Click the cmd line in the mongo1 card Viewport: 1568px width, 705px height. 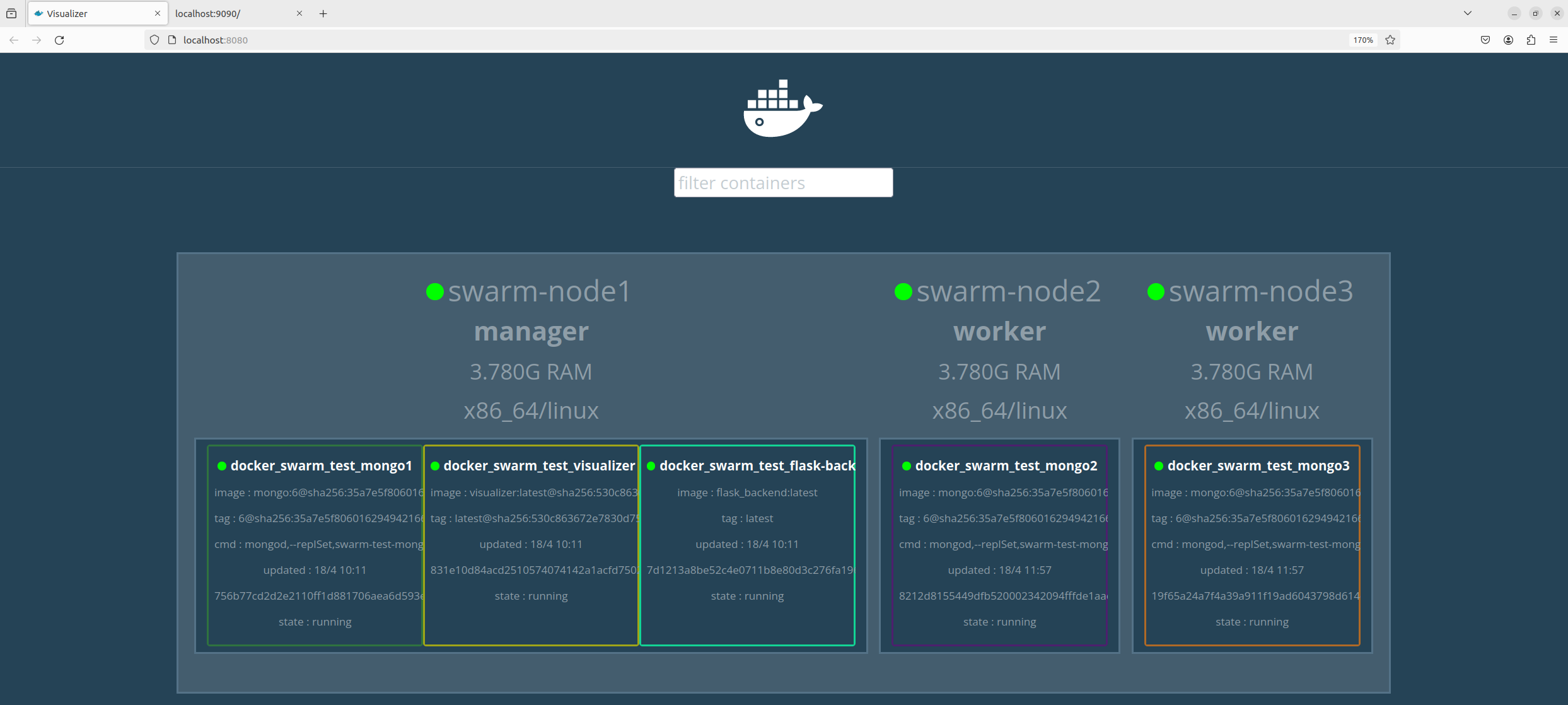tap(318, 544)
